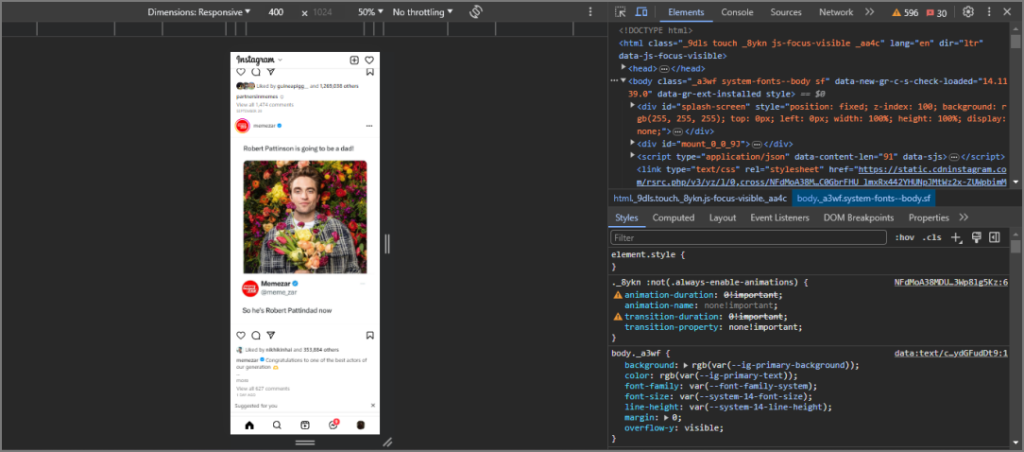Click the 30 issues counter
This screenshot has height=452, width=1024.
click(936, 12)
